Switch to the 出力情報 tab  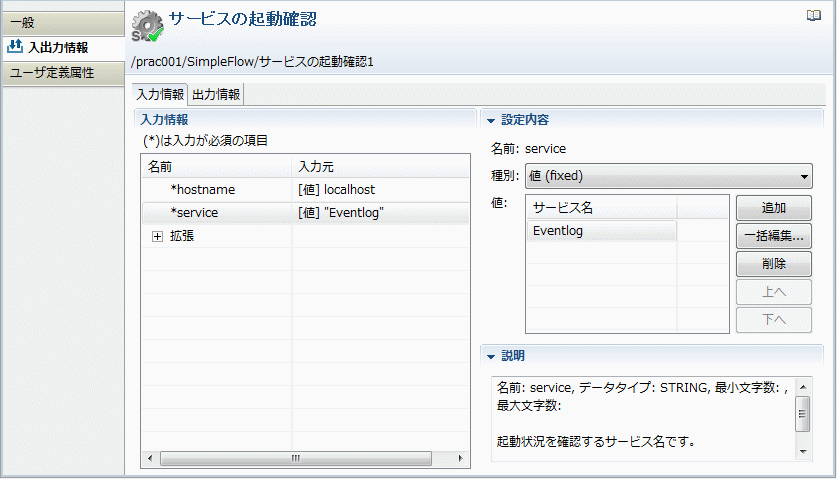[216, 95]
